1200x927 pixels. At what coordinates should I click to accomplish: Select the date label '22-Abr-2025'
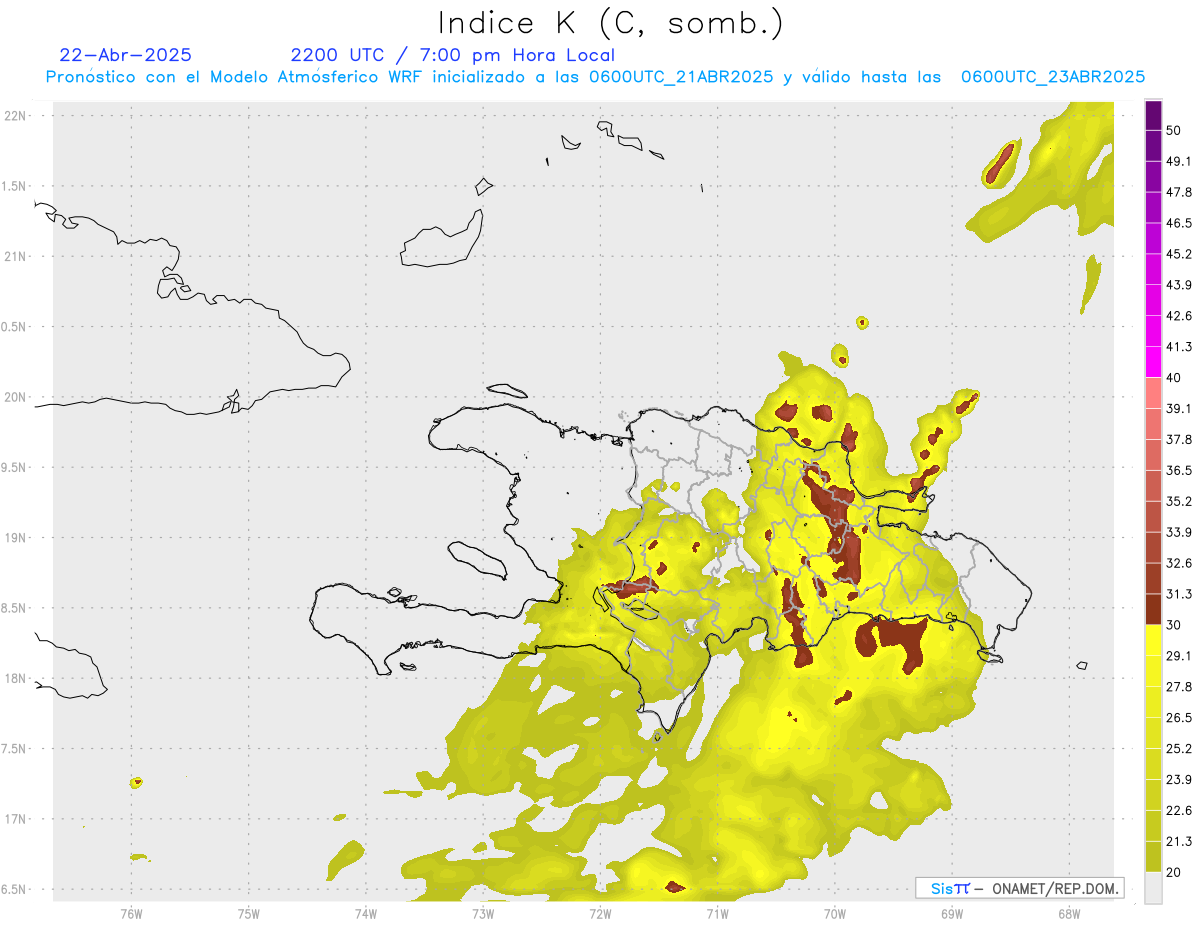pyautogui.click(x=125, y=55)
